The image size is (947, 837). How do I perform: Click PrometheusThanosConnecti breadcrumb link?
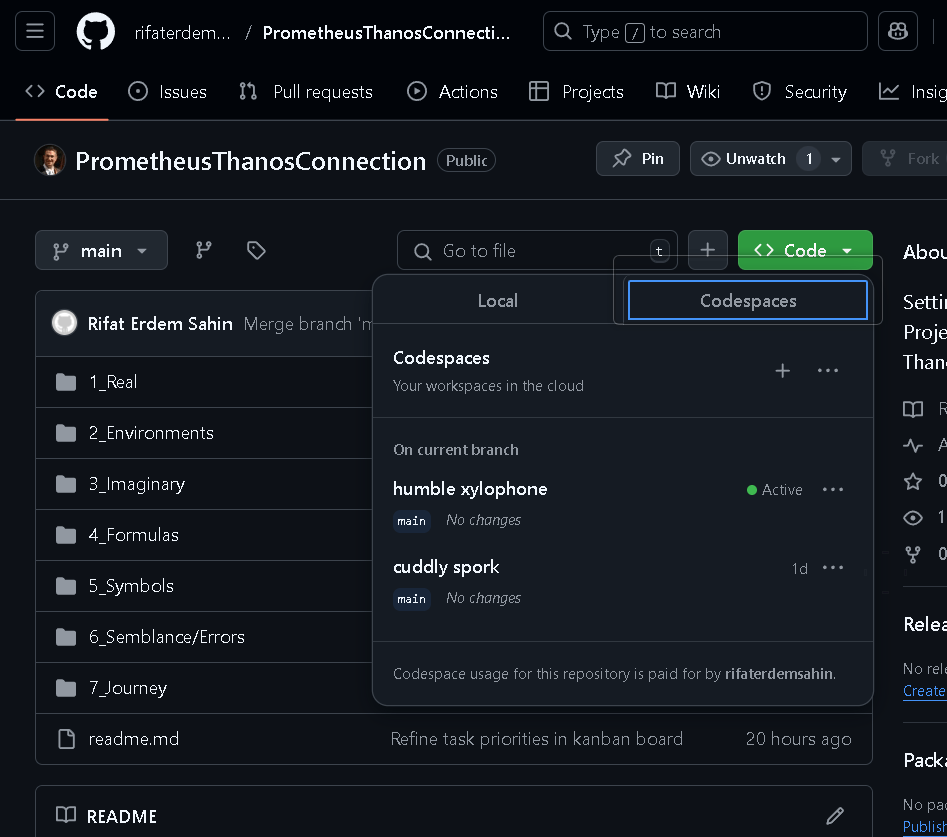coord(386,33)
